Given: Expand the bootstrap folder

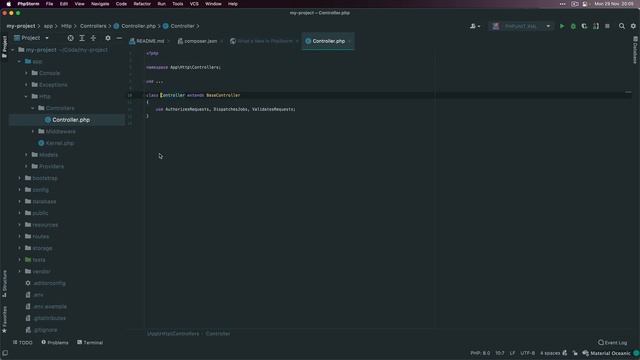Looking at the screenshot, I should pyautogui.click(x=19, y=178).
